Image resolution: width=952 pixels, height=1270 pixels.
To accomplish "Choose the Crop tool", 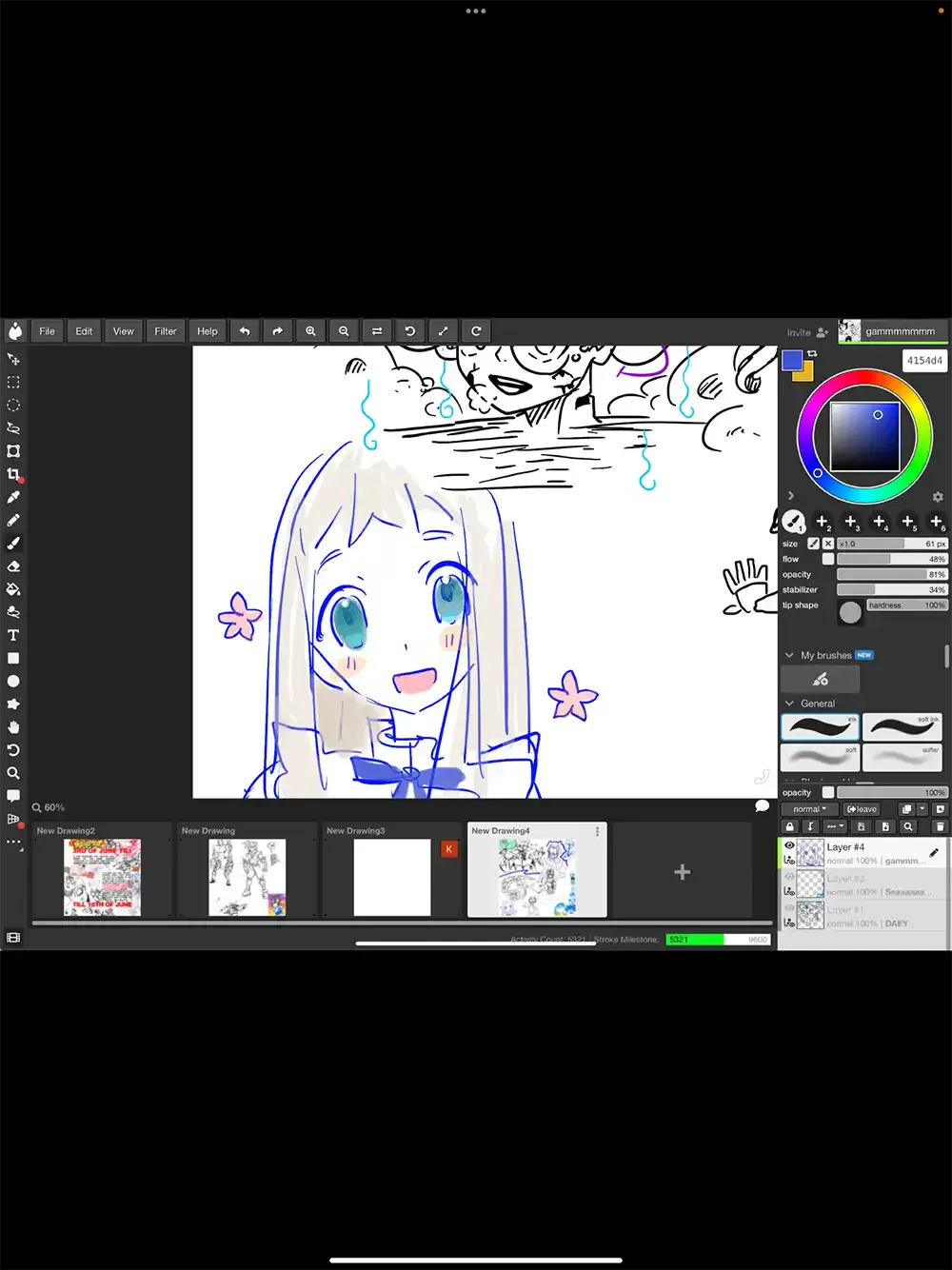I will pos(13,474).
